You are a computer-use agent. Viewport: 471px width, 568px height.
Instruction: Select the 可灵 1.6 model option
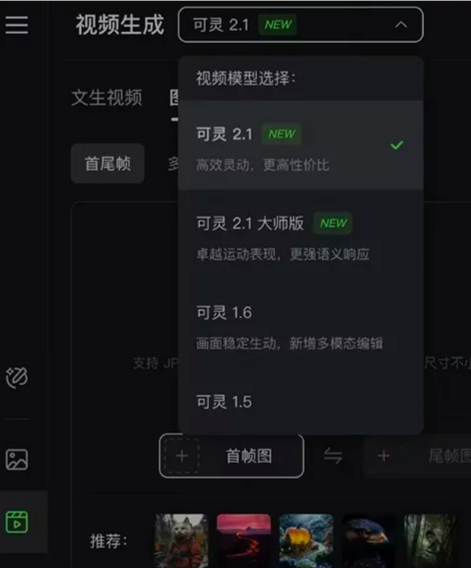301,323
